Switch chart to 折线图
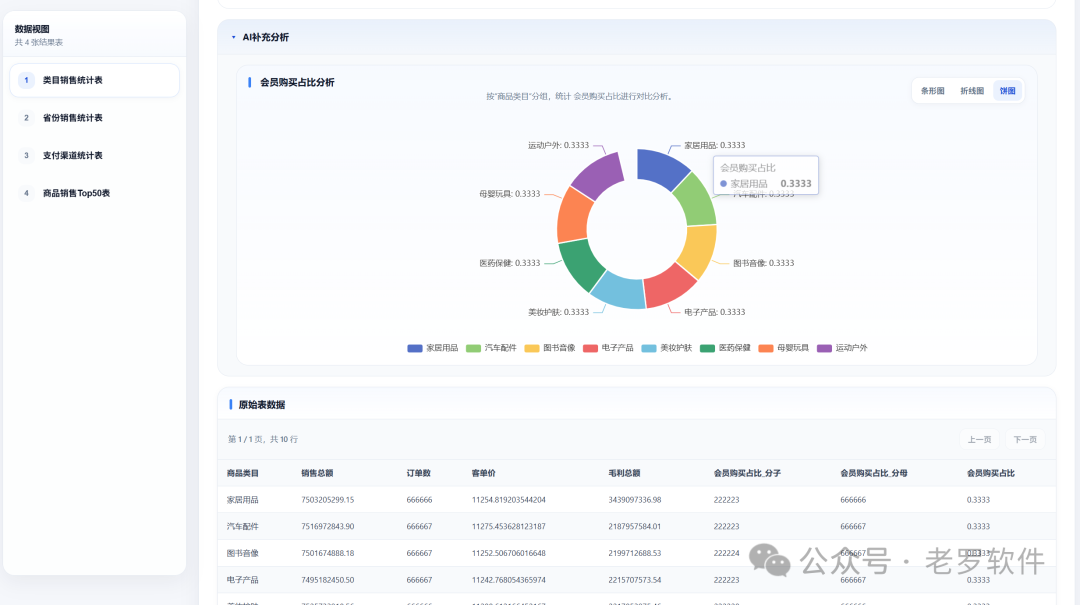The width and height of the screenshot is (1080, 605). 972,91
